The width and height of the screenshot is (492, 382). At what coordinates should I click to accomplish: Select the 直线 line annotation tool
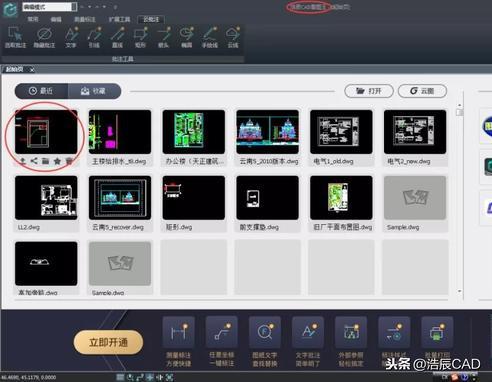[x=117, y=37]
